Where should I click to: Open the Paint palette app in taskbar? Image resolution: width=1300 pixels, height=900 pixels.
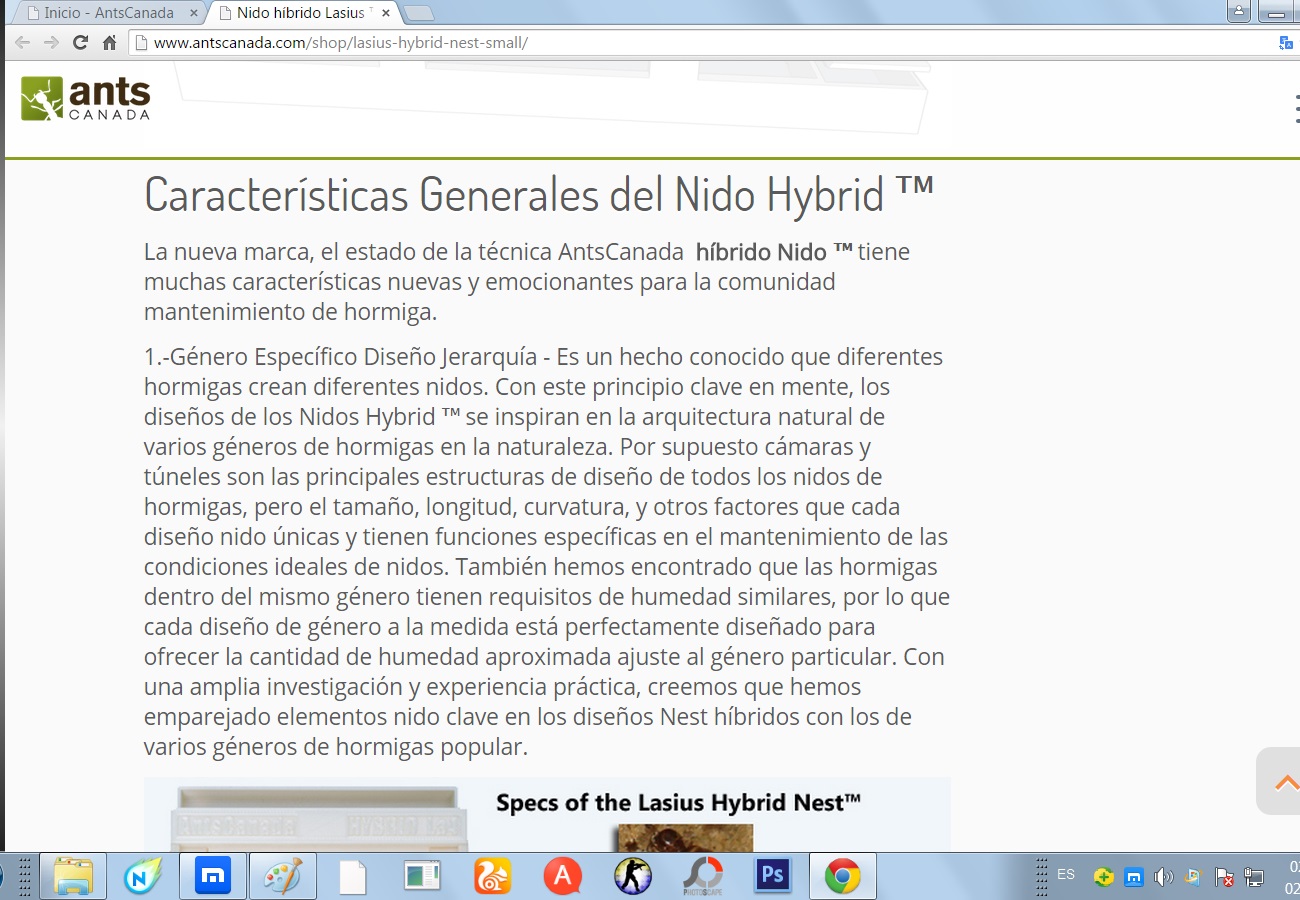(x=283, y=877)
